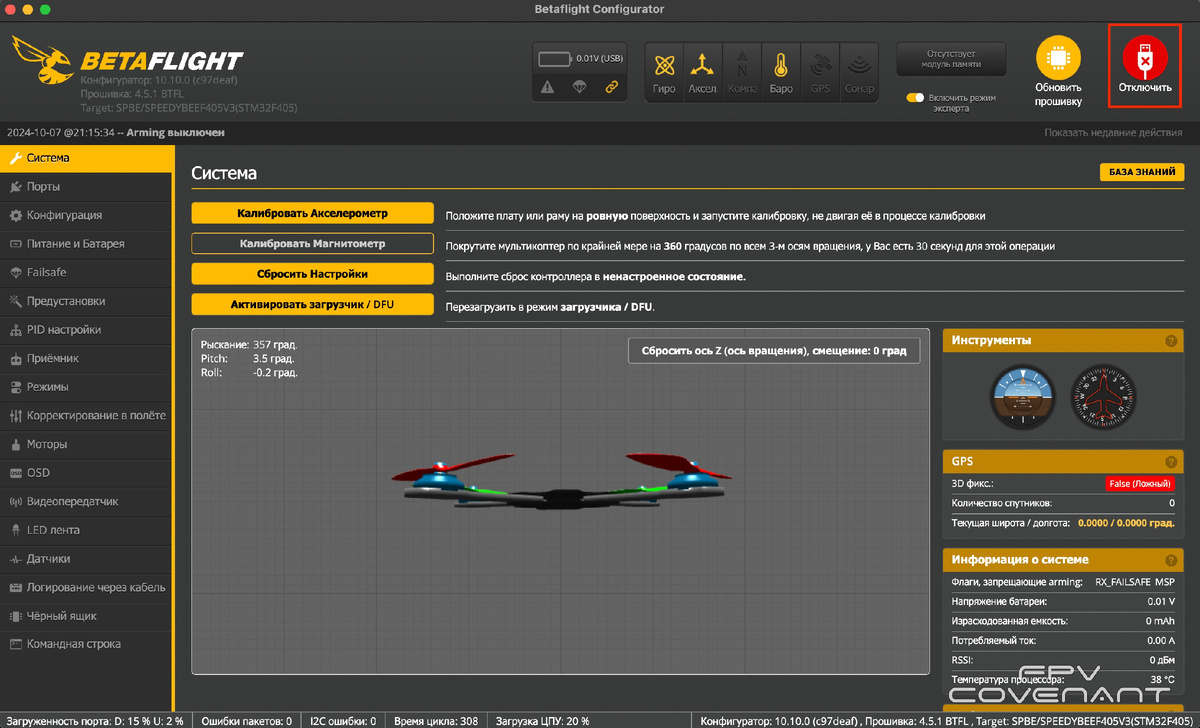Open the Failsafe tab
The image size is (1200, 728).
click(87, 272)
